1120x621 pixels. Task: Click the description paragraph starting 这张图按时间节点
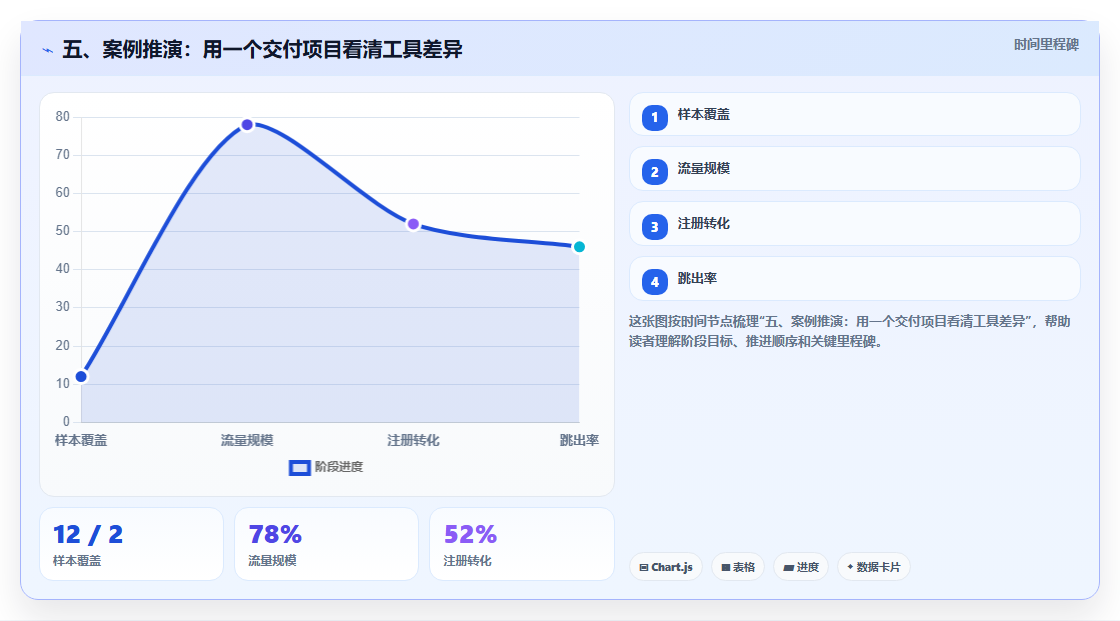tap(849, 332)
